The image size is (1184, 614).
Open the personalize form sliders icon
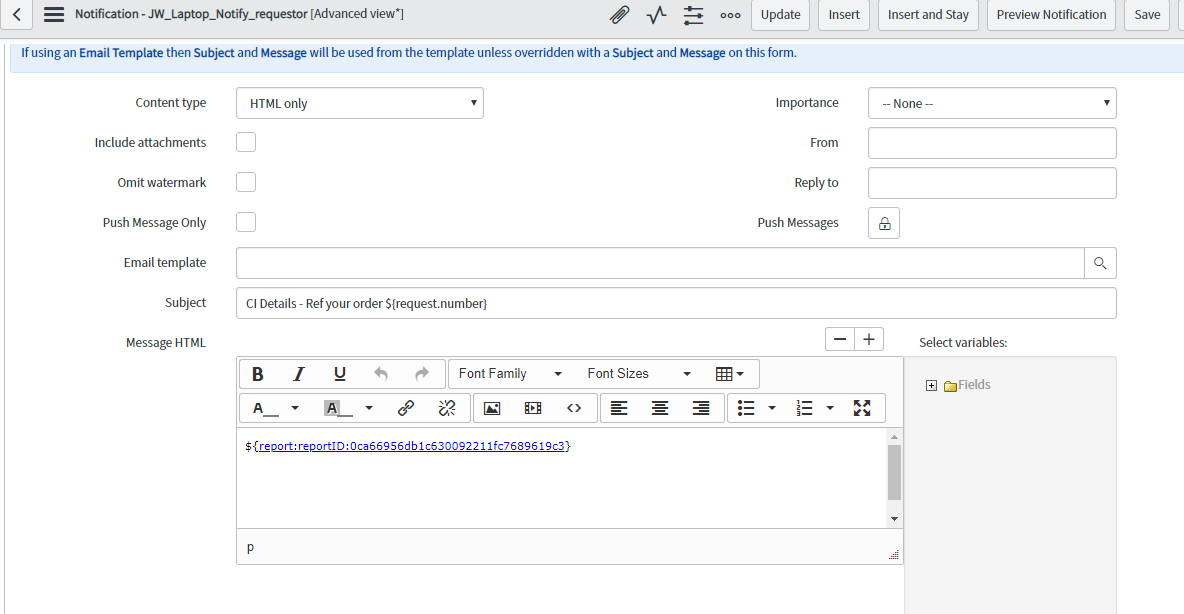[x=693, y=14]
